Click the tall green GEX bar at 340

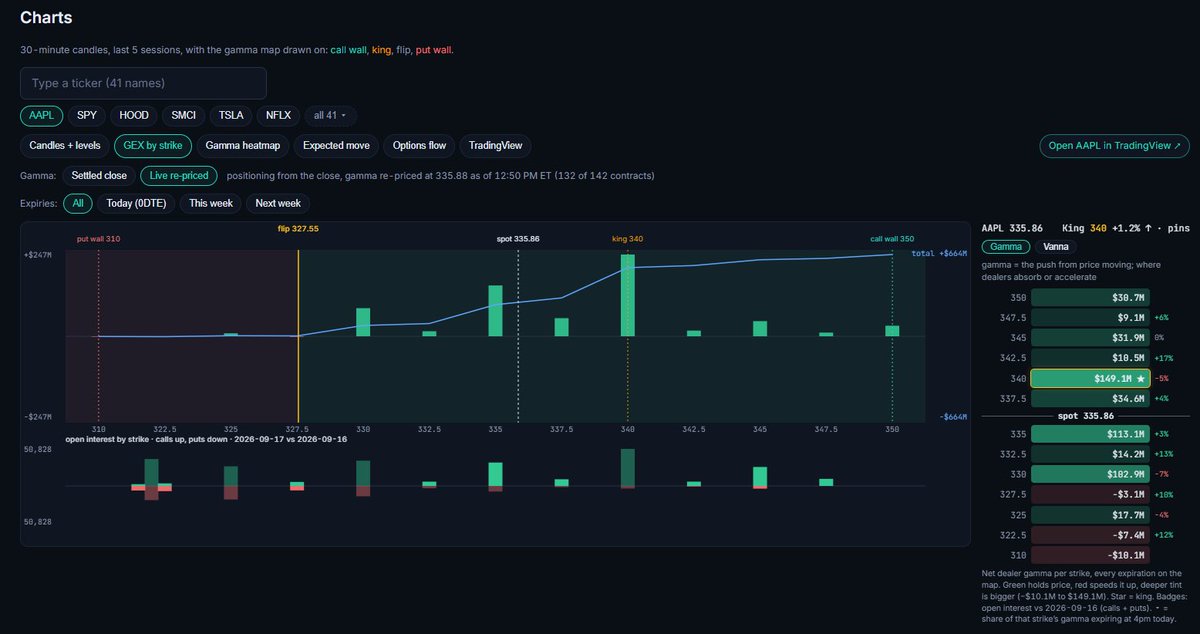tap(628, 295)
